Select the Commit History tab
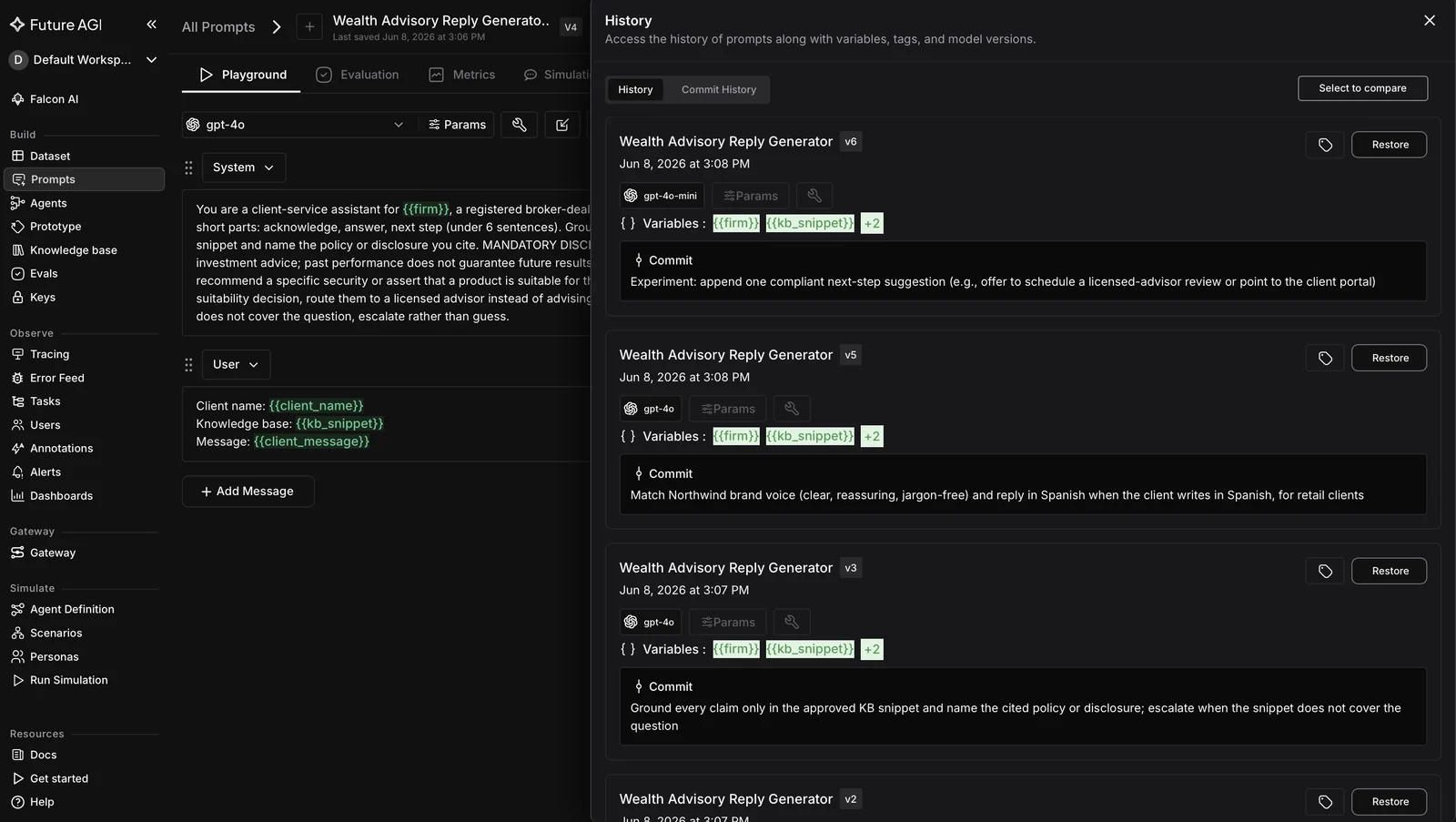1456x822 pixels. [x=719, y=89]
